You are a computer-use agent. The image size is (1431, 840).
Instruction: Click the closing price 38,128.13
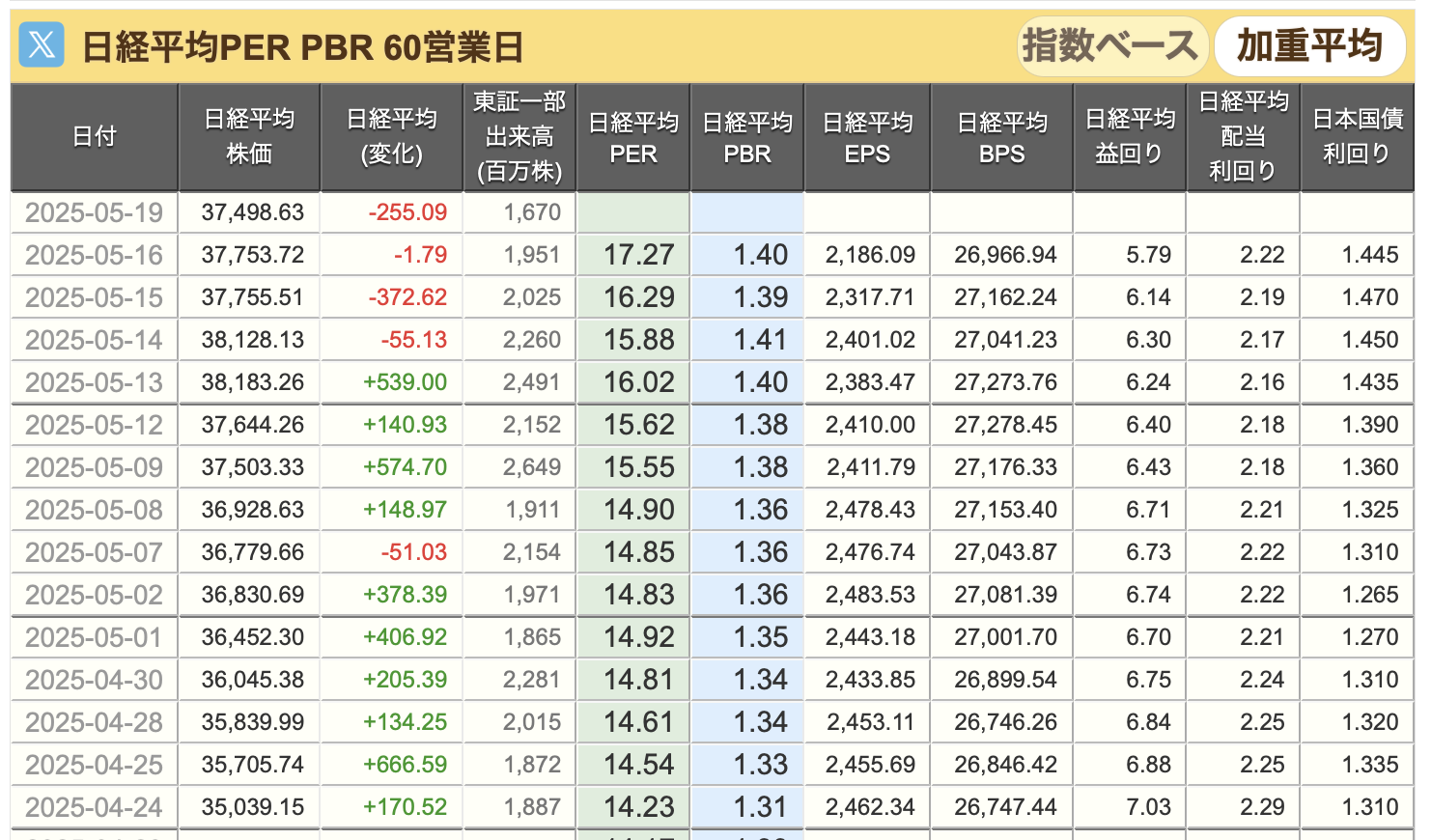pos(253,340)
